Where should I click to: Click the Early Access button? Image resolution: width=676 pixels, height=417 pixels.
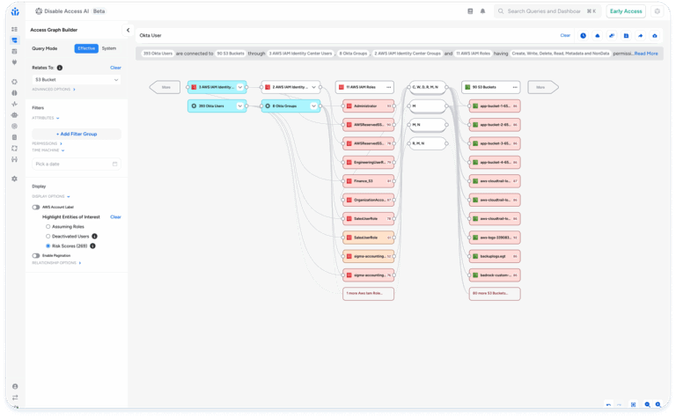tap(626, 11)
